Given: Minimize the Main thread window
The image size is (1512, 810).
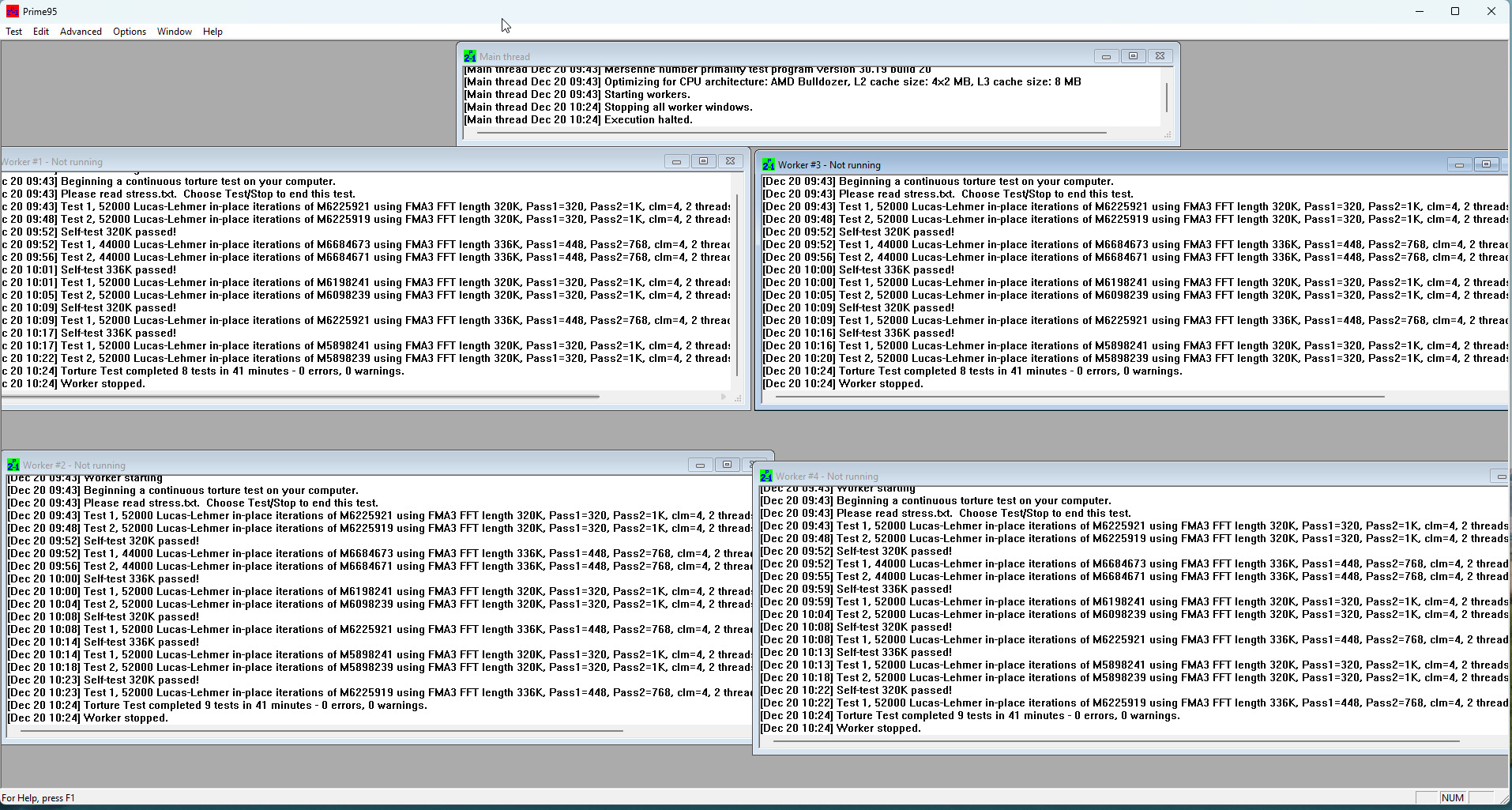Looking at the screenshot, I should (1106, 56).
